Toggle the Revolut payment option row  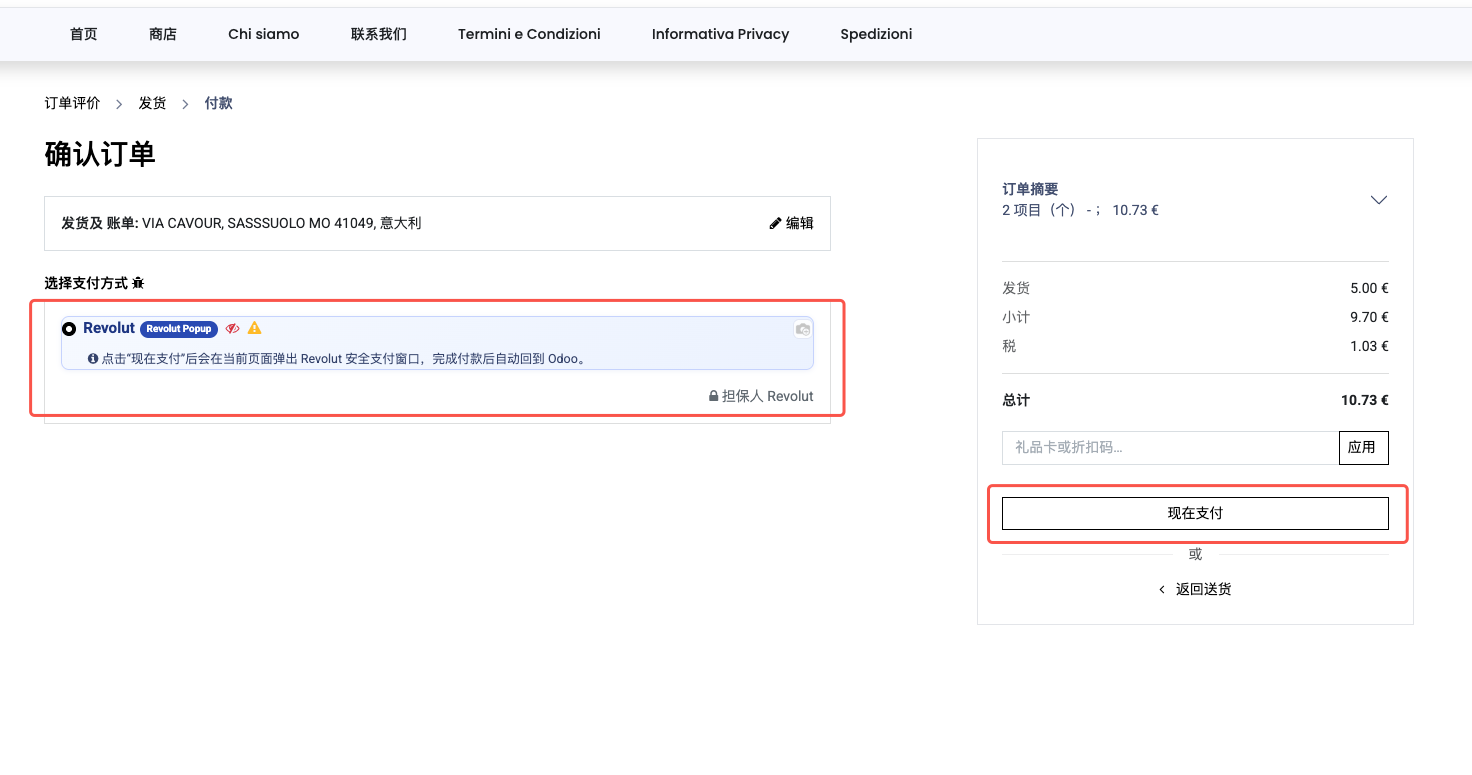tap(437, 328)
